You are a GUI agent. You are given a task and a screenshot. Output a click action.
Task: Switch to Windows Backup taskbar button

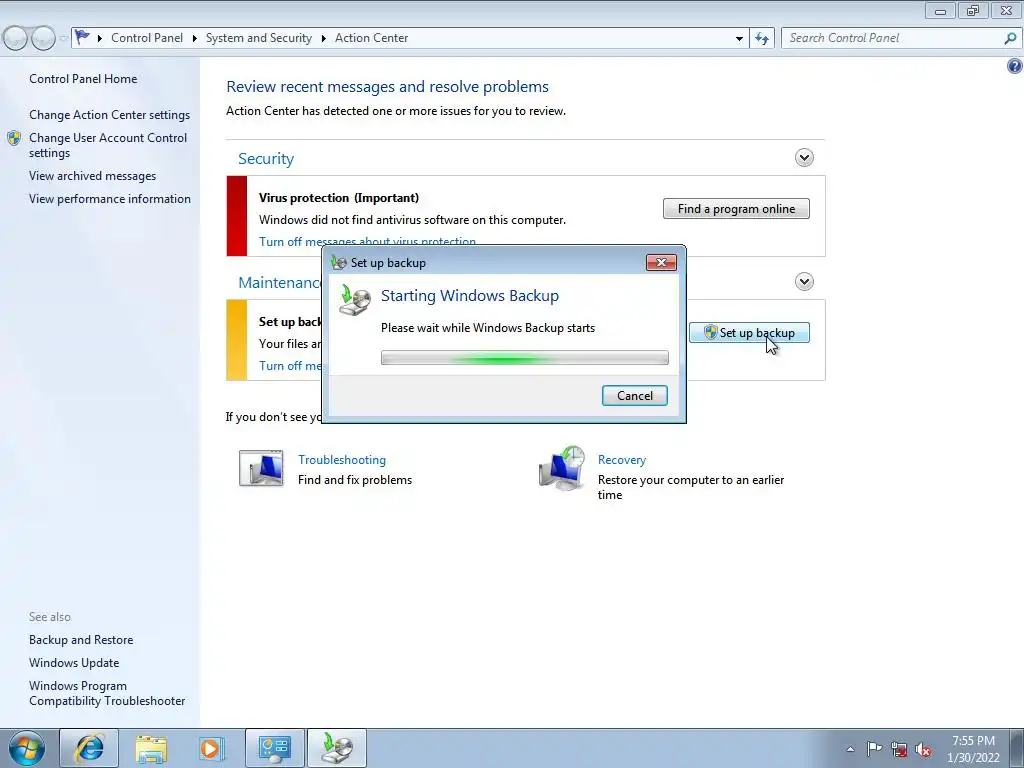(337, 748)
